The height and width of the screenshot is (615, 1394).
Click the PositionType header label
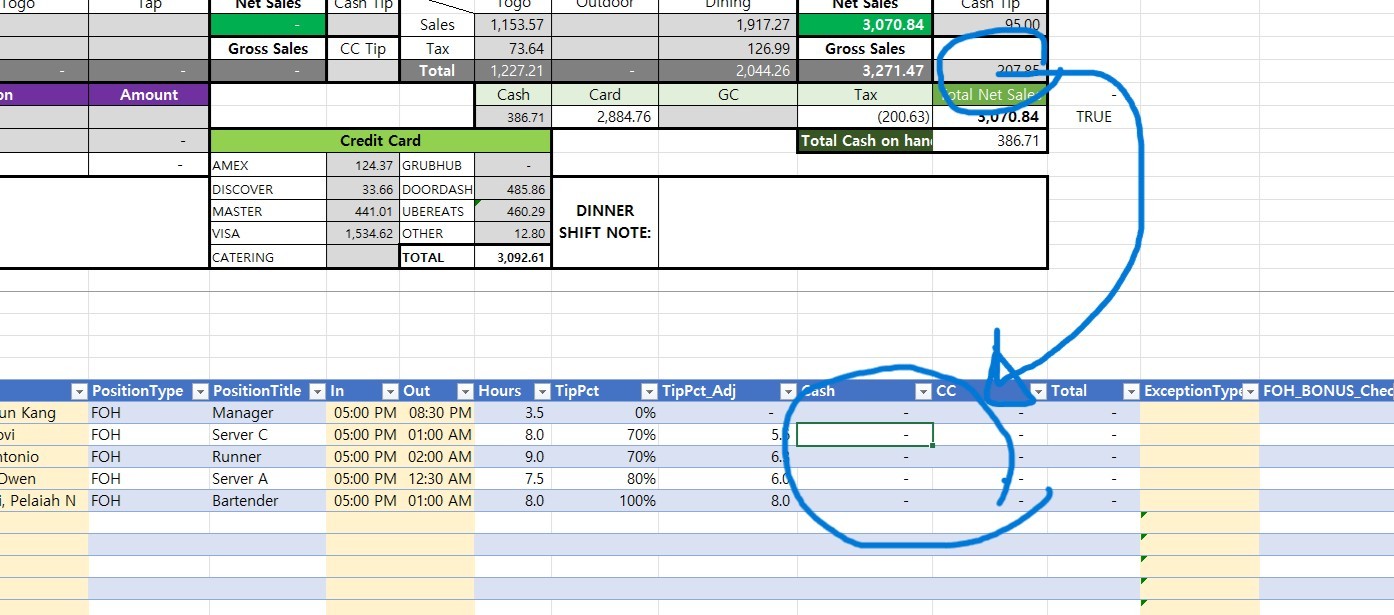coord(138,391)
